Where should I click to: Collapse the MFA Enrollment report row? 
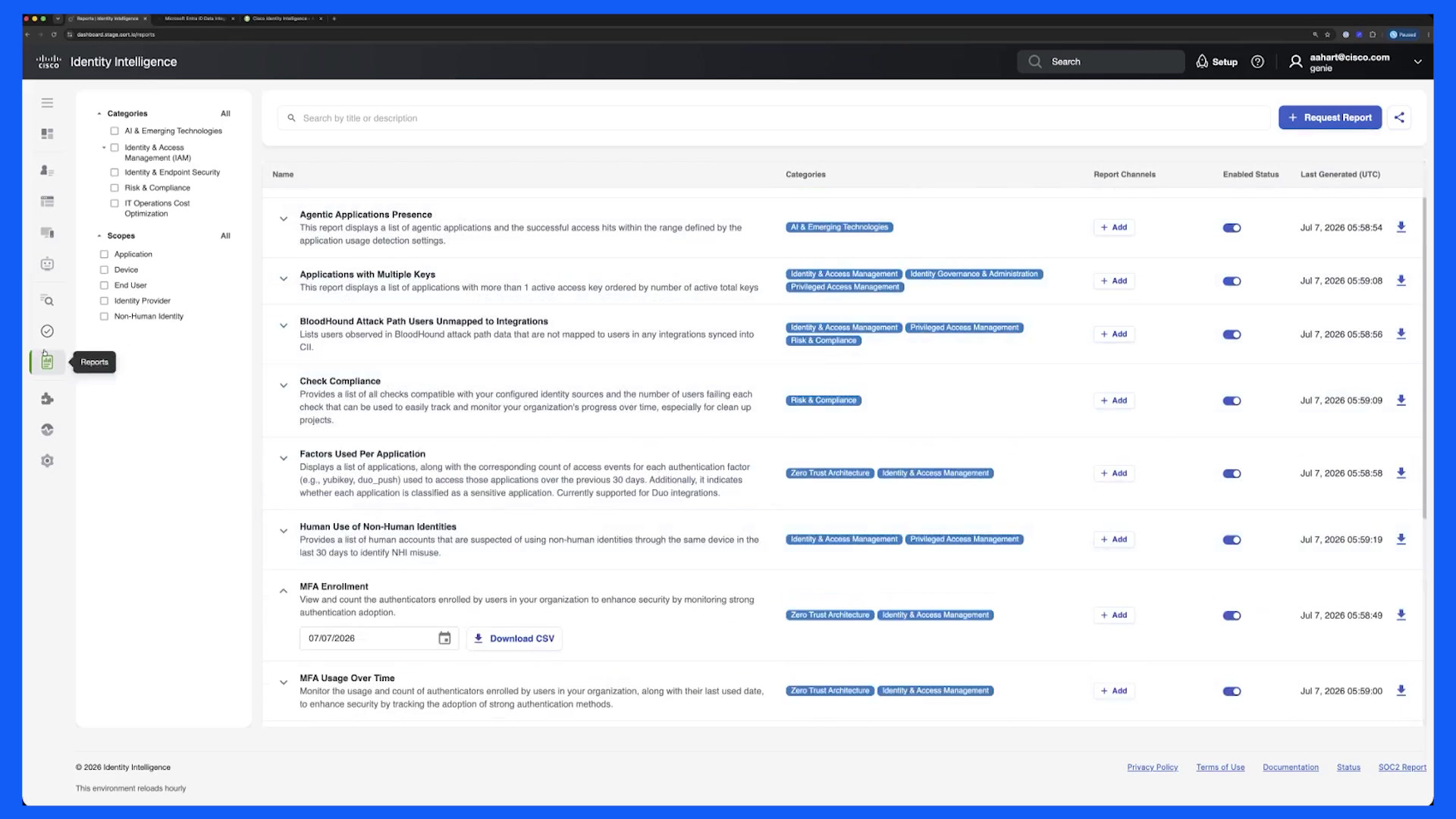tap(284, 591)
